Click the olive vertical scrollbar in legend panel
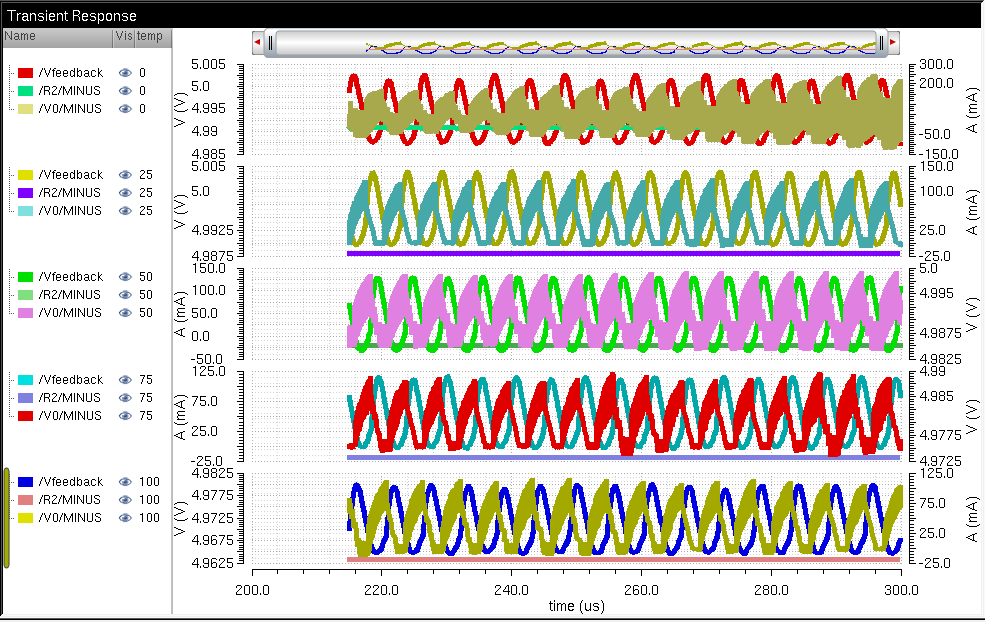The image size is (985, 622). 6,518
